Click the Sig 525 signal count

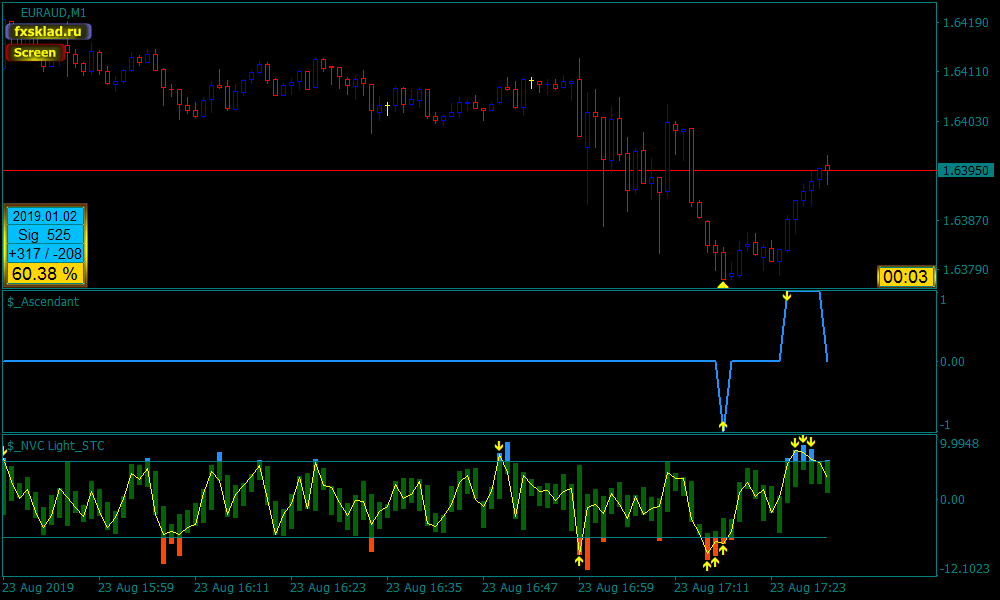[46, 235]
